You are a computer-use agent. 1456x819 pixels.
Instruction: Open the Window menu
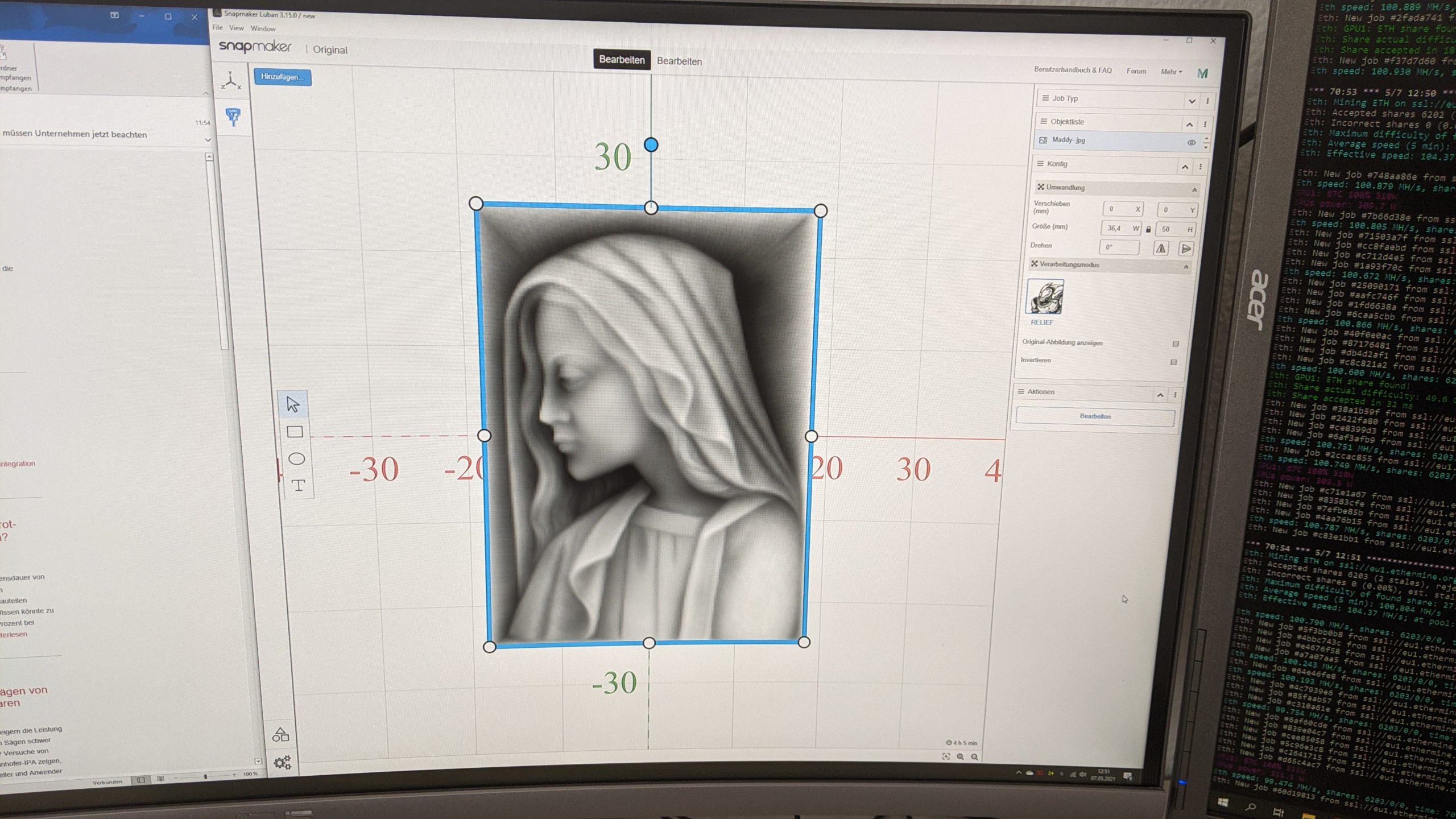tap(263, 28)
